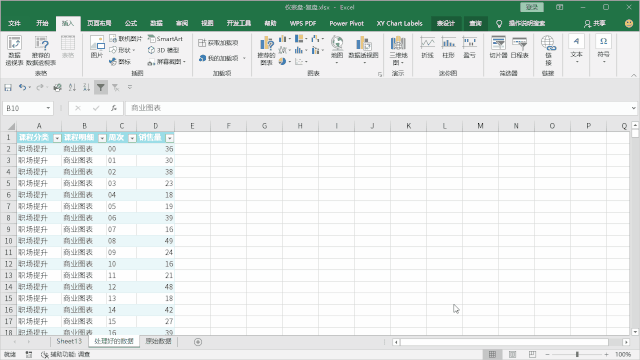Switch to the Power Pivot tab
The width and height of the screenshot is (640, 360).
pos(347,23)
